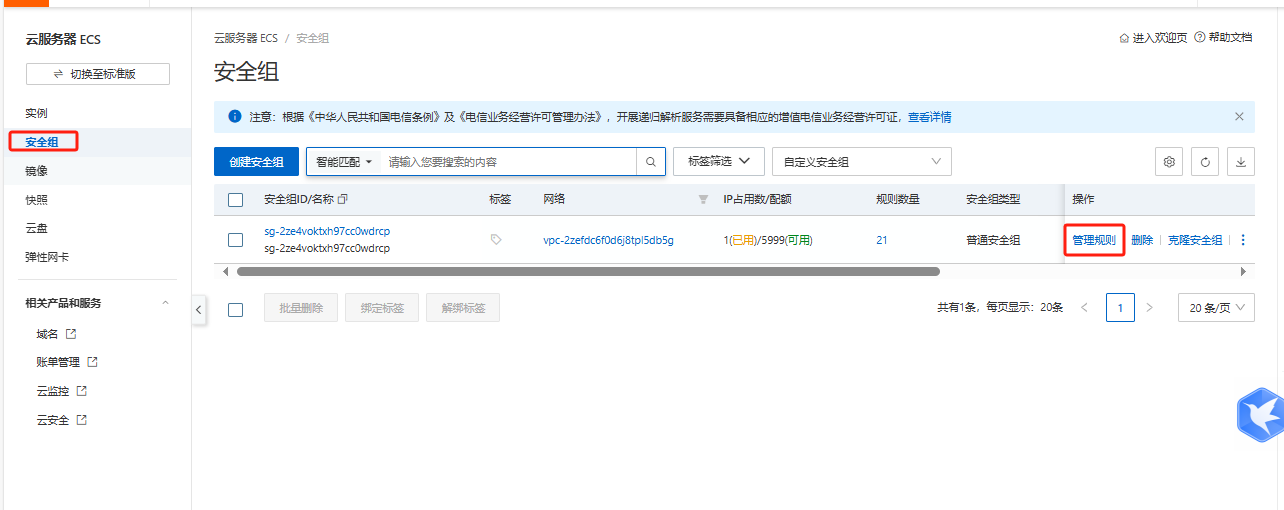Refresh the security group list

1205,162
